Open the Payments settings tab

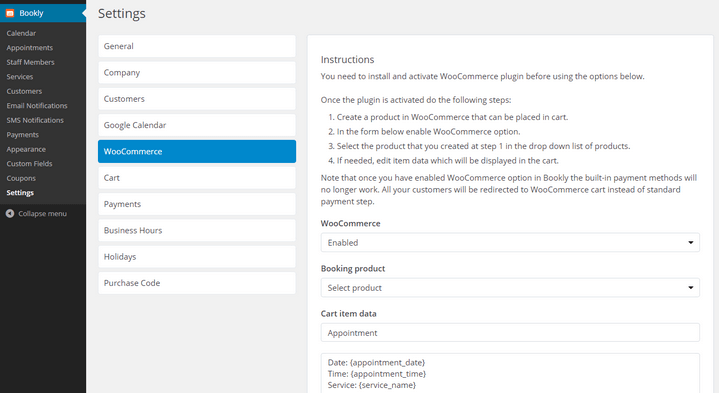click(197, 204)
